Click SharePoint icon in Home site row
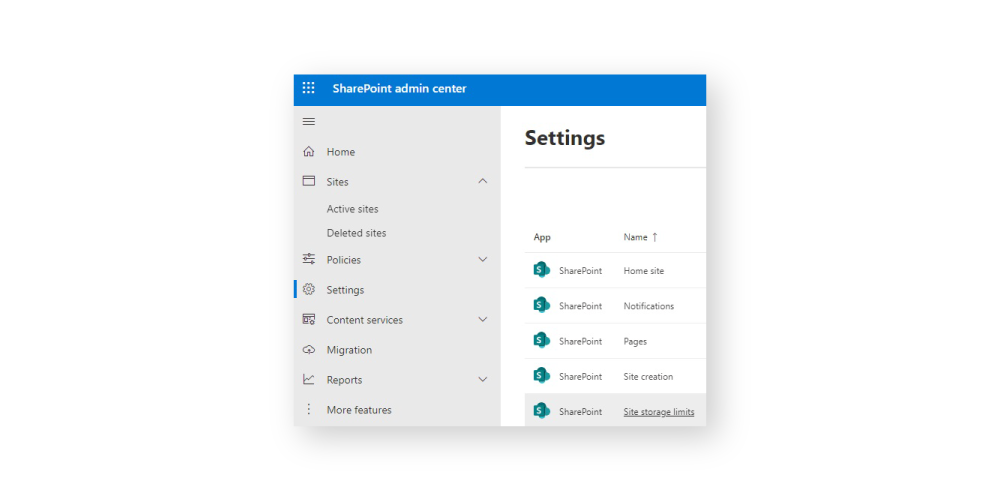 [541, 270]
